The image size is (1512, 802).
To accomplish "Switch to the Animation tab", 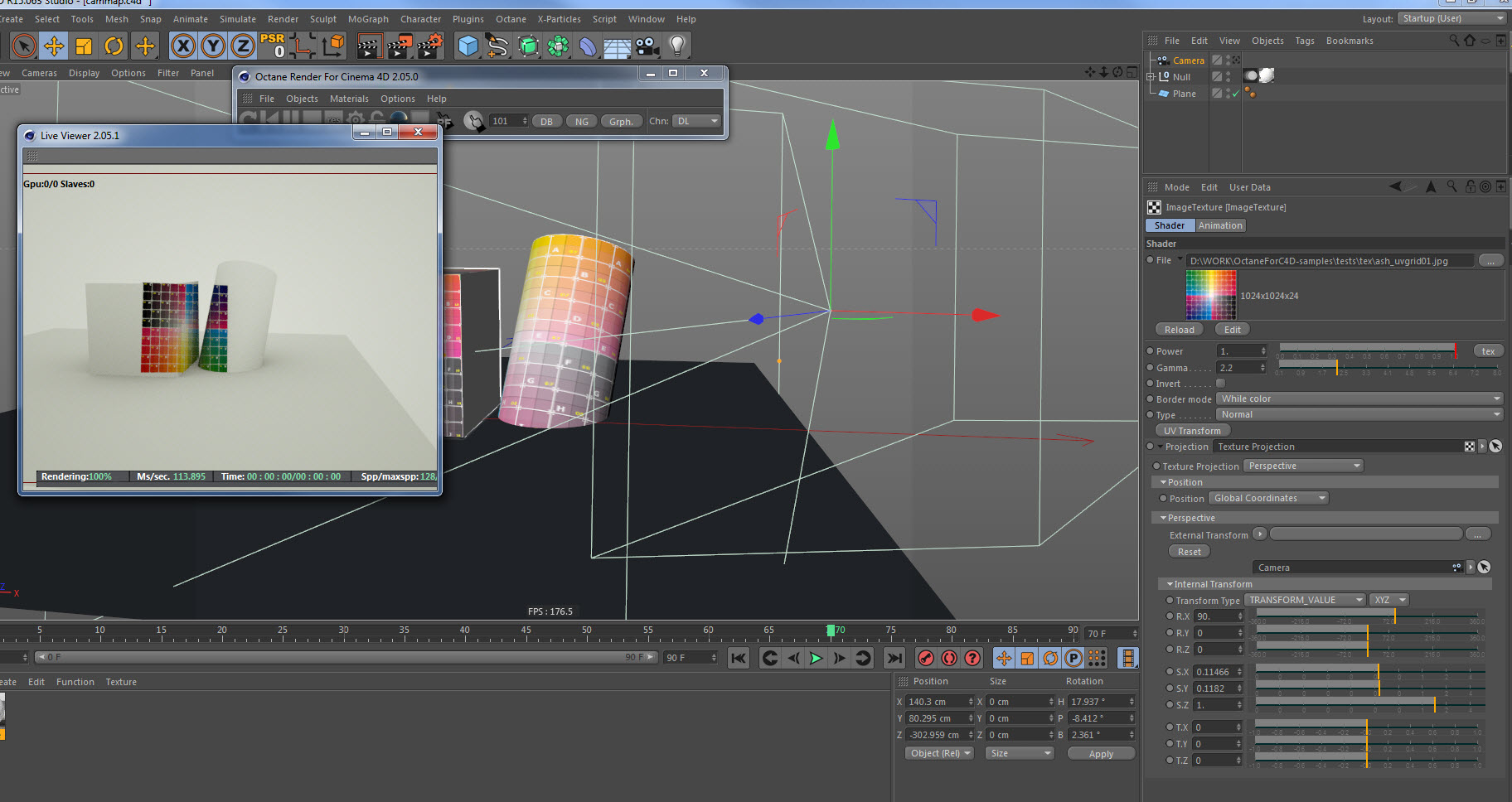I will [1220, 225].
